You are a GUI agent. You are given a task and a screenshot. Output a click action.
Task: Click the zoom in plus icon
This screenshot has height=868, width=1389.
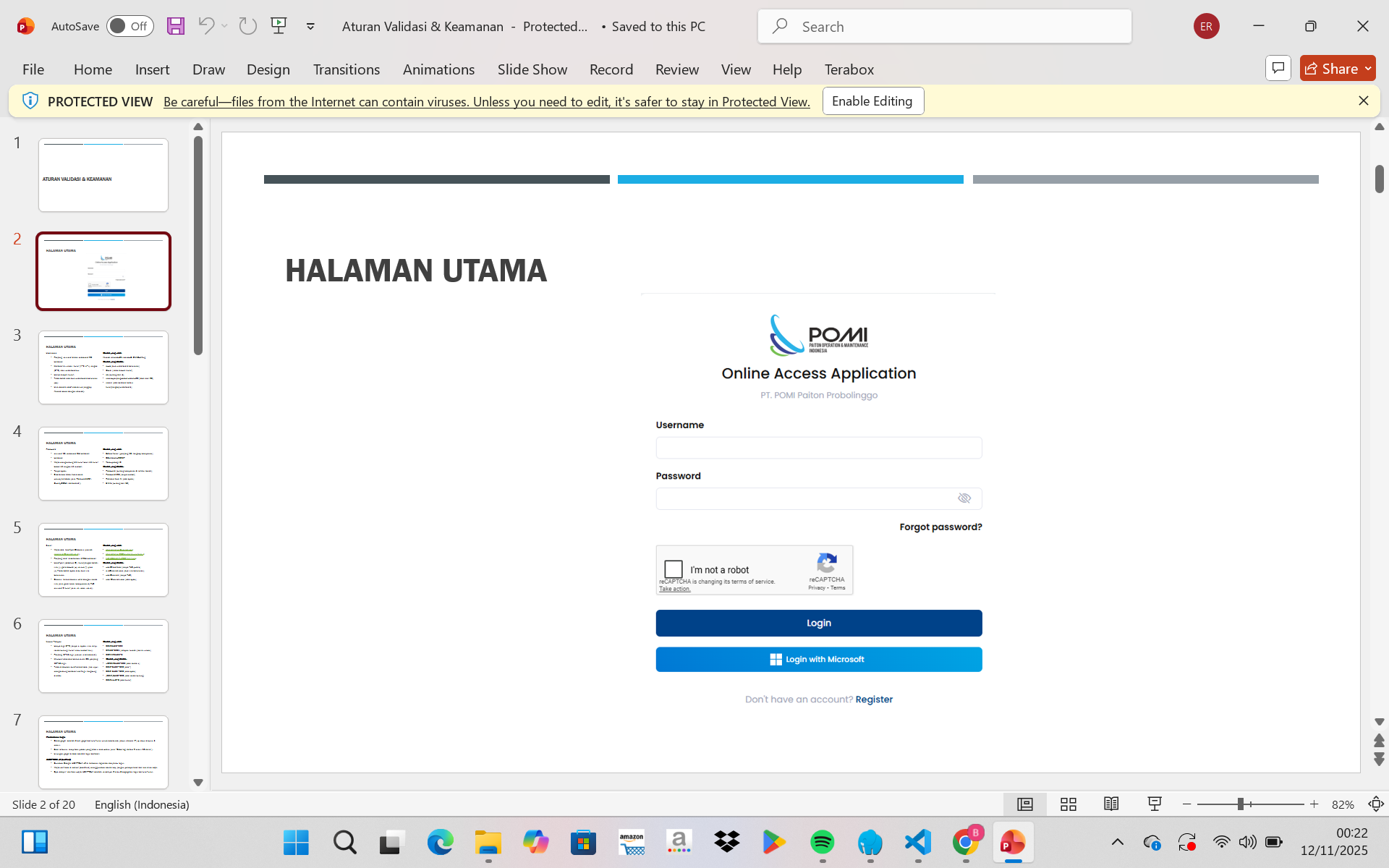[1314, 804]
